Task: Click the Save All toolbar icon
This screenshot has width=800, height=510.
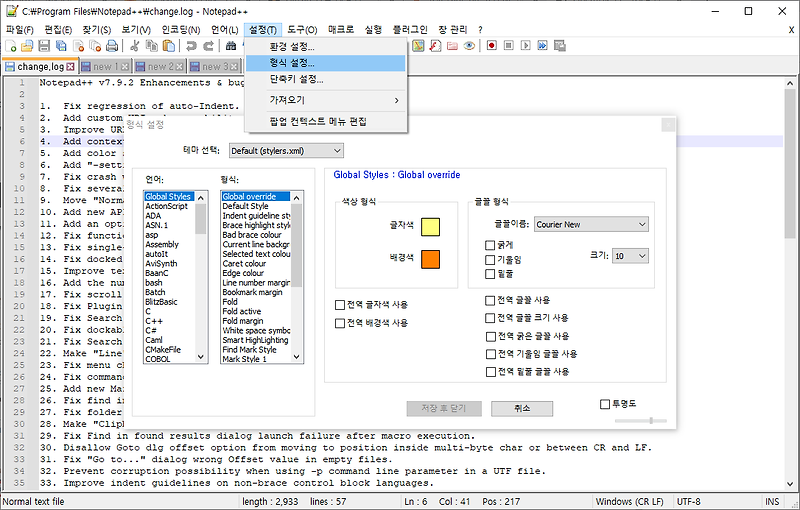Action: 61,46
